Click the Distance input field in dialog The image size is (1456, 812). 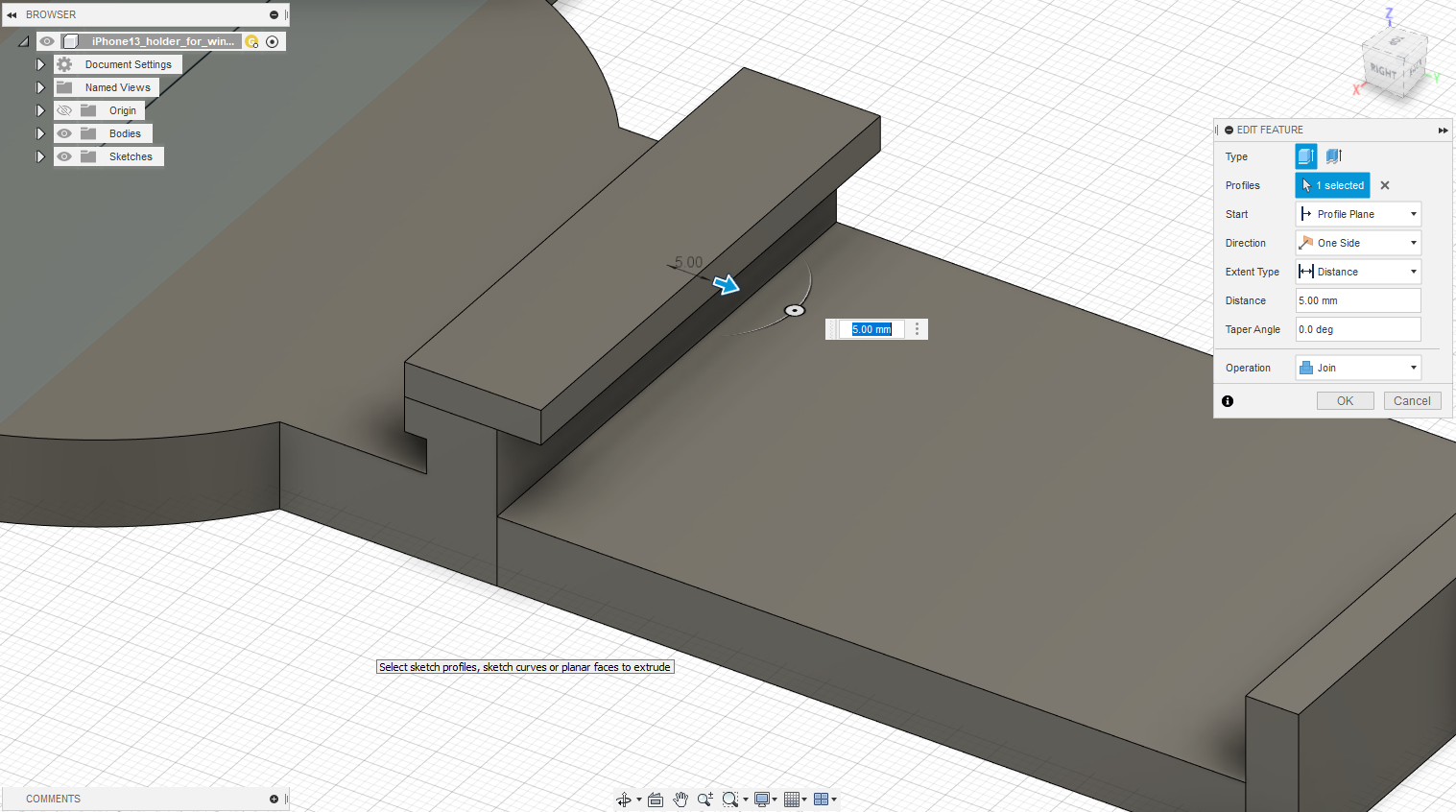point(1358,300)
